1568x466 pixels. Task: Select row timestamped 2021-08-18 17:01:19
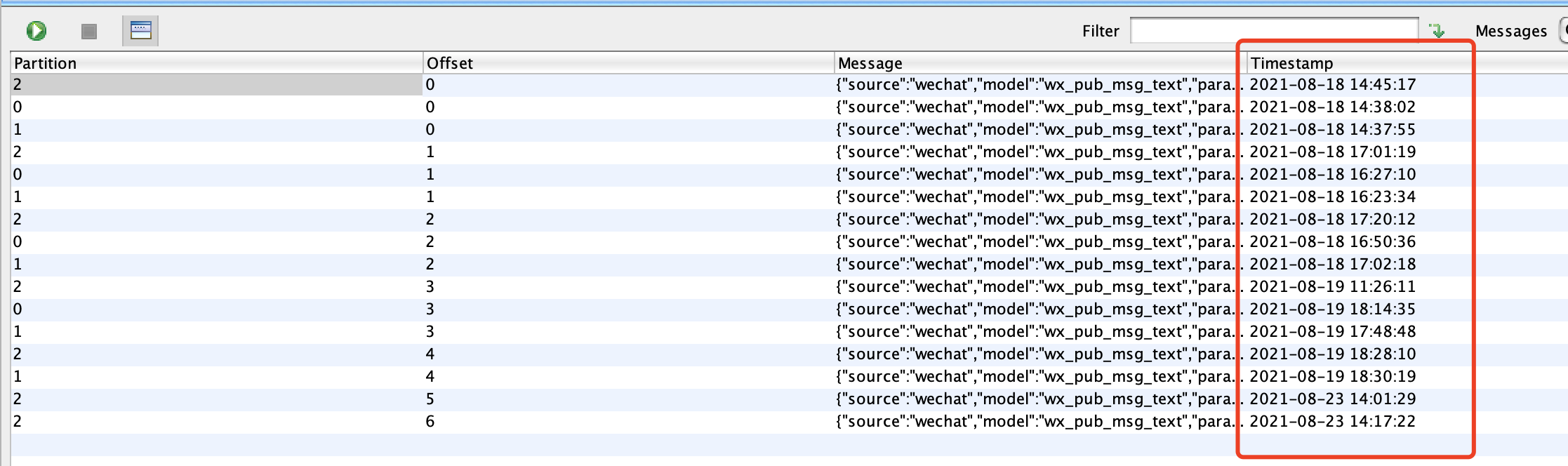pos(789,152)
